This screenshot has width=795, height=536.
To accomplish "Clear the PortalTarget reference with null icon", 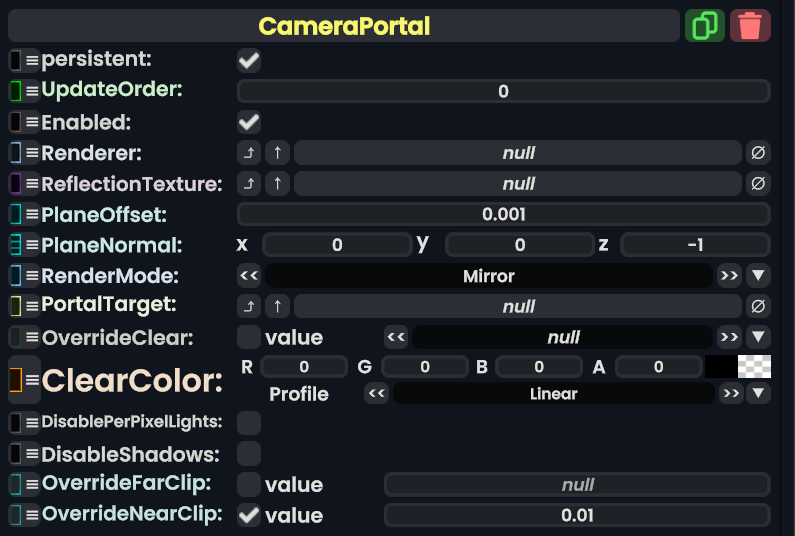I will 758,306.
